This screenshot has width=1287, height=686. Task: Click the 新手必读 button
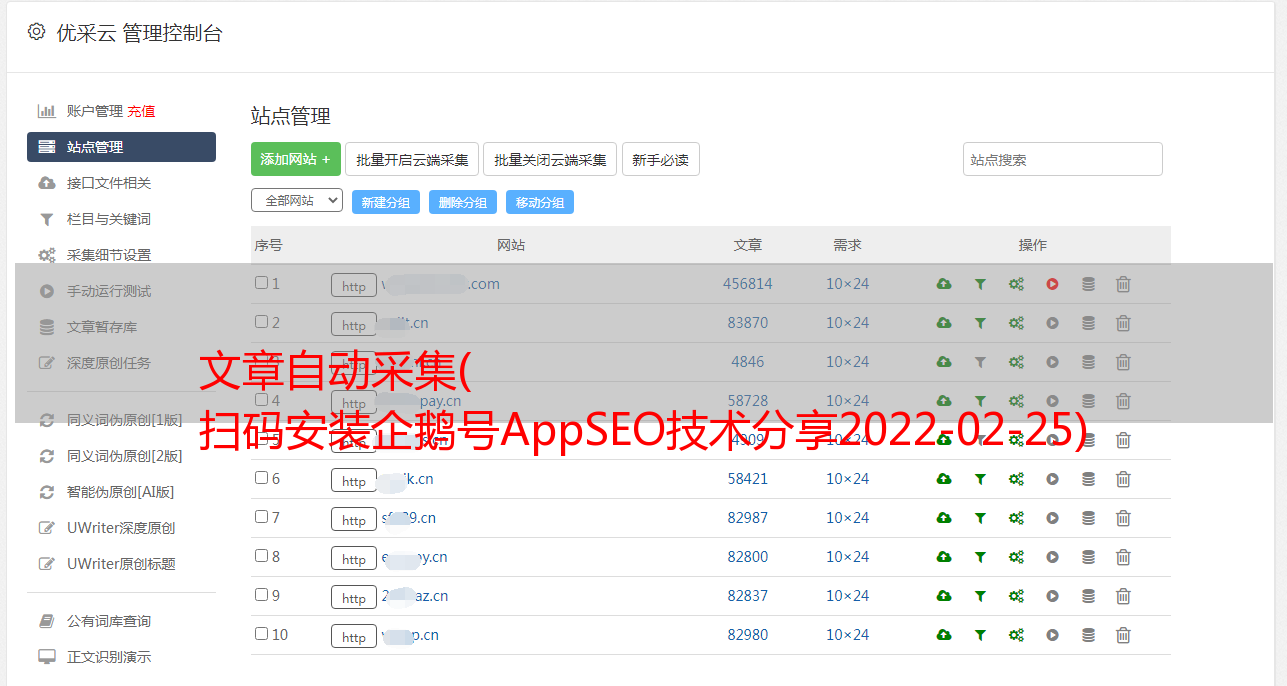pos(660,159)
